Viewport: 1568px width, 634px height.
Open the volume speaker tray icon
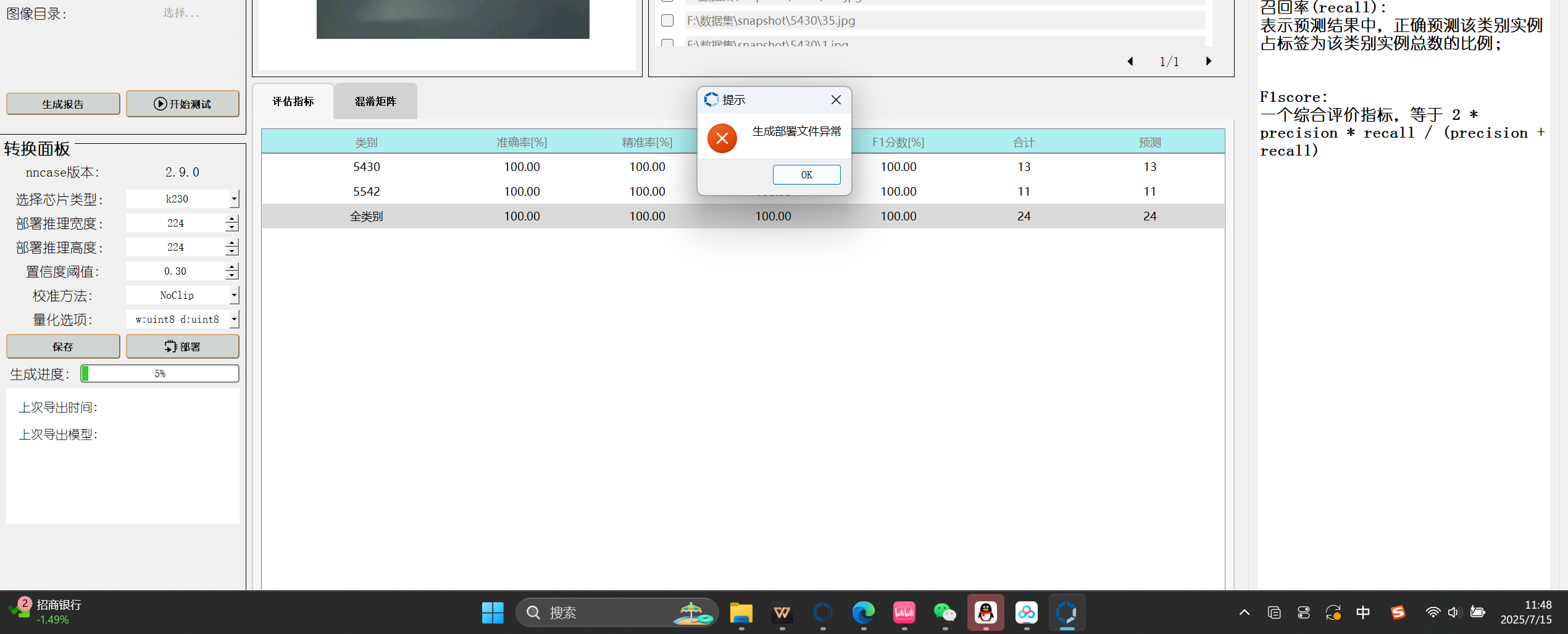click(1454, 612)
